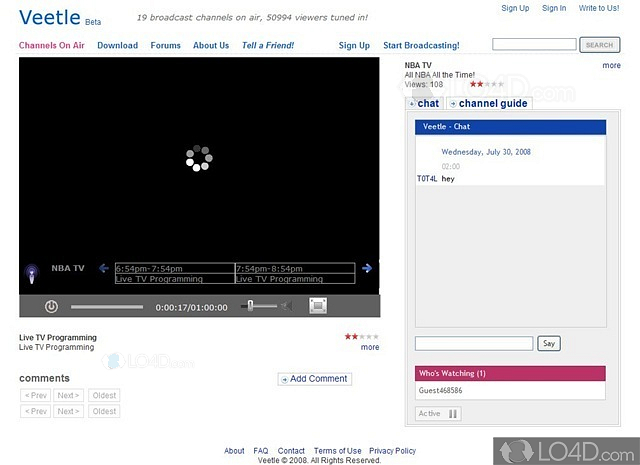Open Channels On Air menu
640x465 pixels.
[x=53, y=45]
